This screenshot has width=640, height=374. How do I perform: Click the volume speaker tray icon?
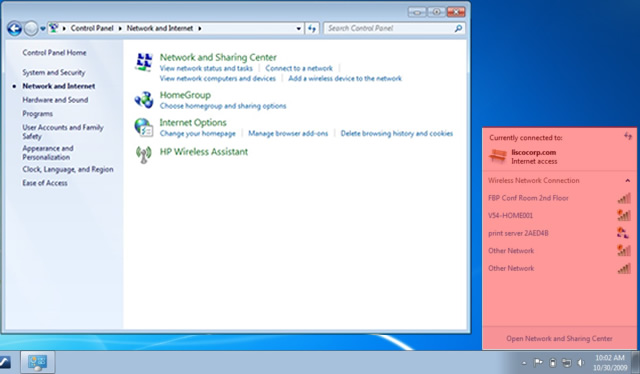tap(581, 363)
